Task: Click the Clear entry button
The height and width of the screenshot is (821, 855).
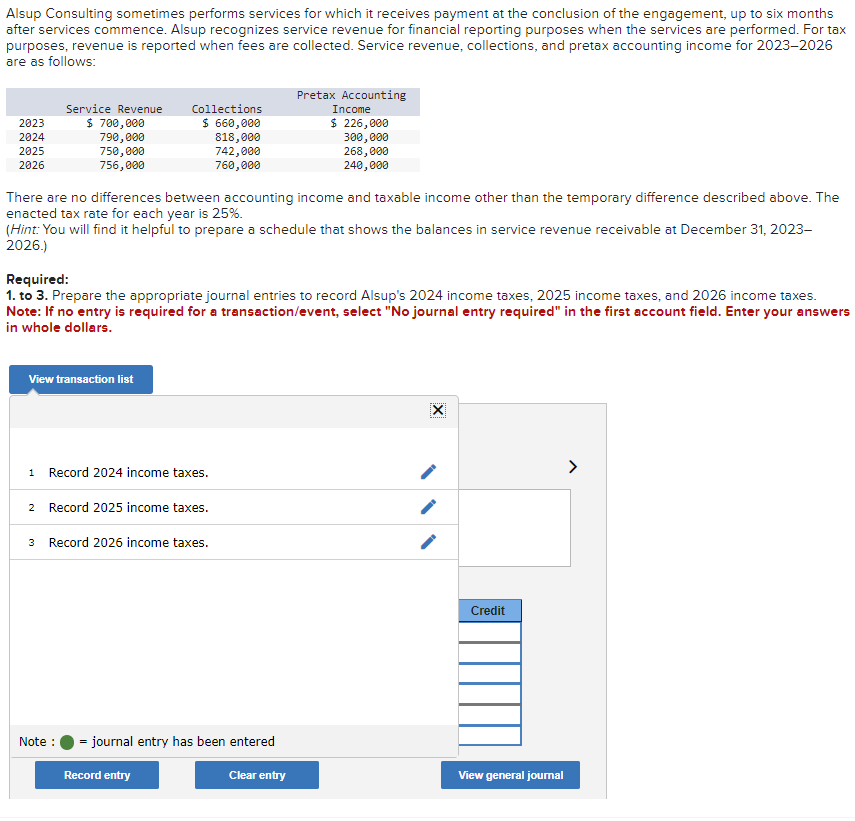Action: 257,775
